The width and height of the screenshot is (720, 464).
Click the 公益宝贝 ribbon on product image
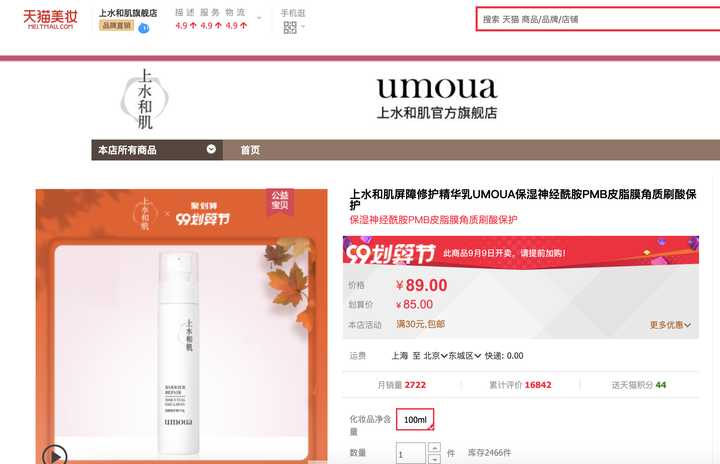[x=280, y=201]
